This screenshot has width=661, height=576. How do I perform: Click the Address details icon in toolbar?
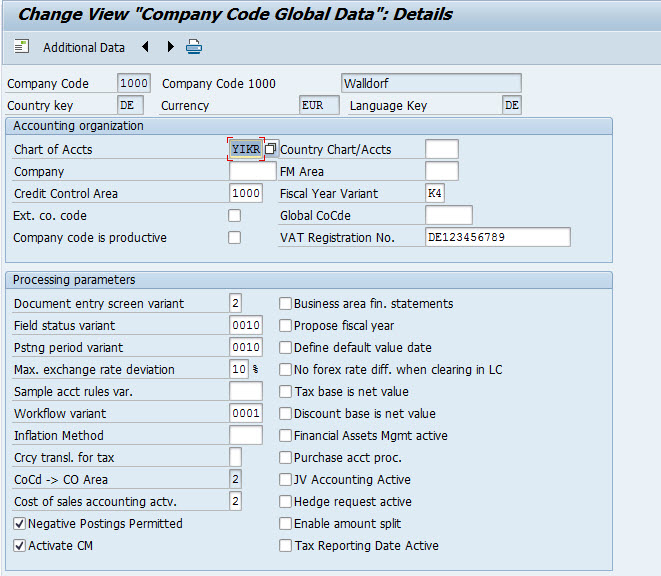(x=21, y=46)
